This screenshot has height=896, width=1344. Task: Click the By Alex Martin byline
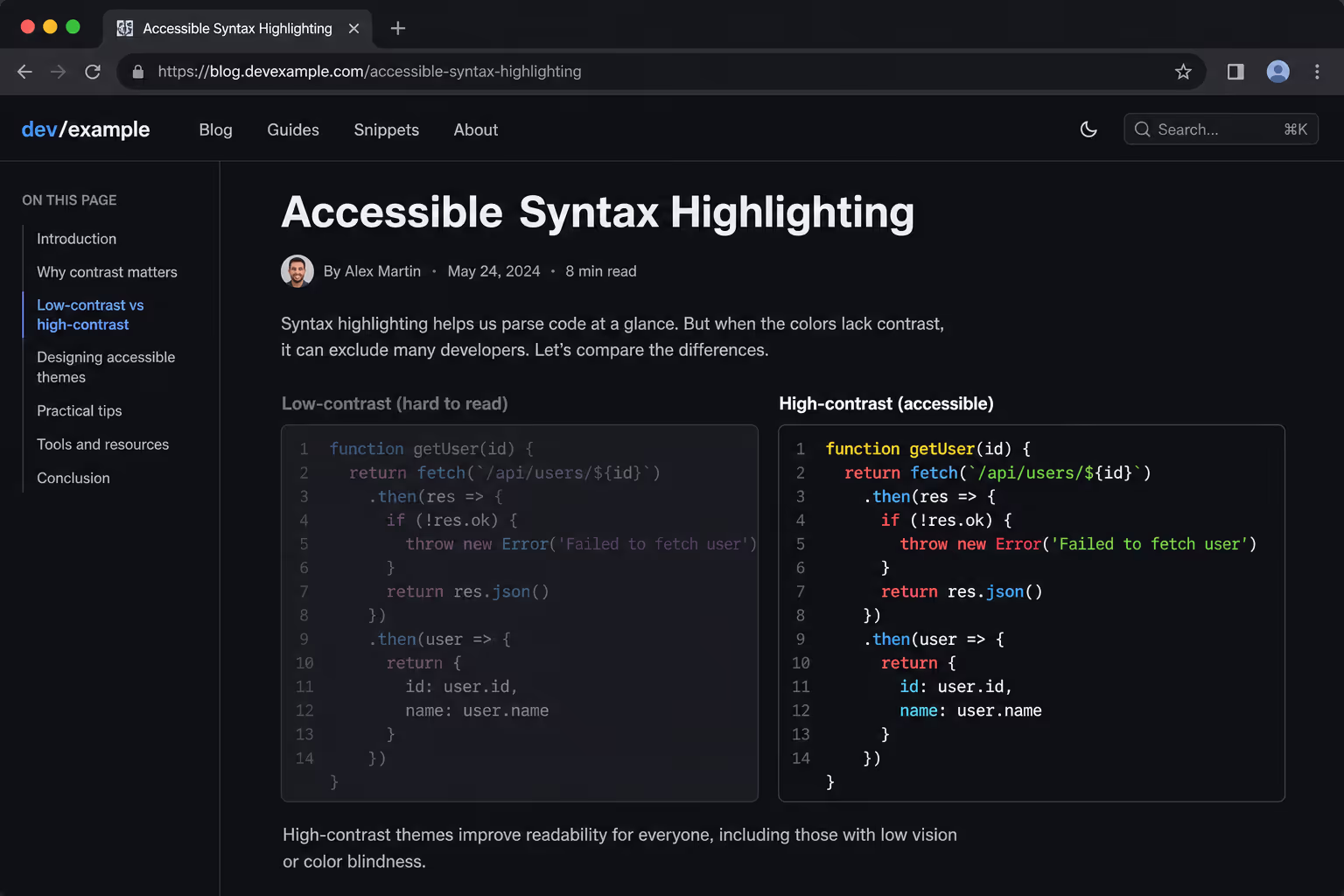tap(372, 271)
